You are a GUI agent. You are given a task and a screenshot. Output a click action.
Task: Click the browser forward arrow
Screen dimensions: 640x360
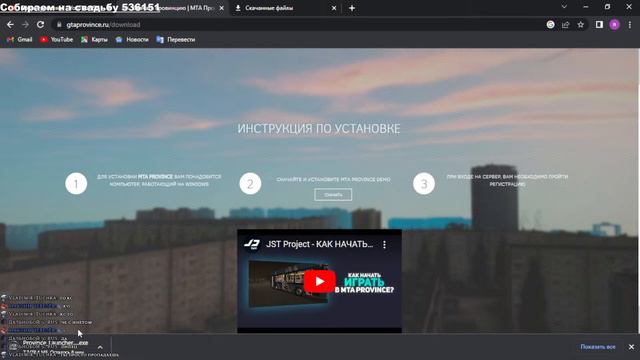click(x=25, y=24)
